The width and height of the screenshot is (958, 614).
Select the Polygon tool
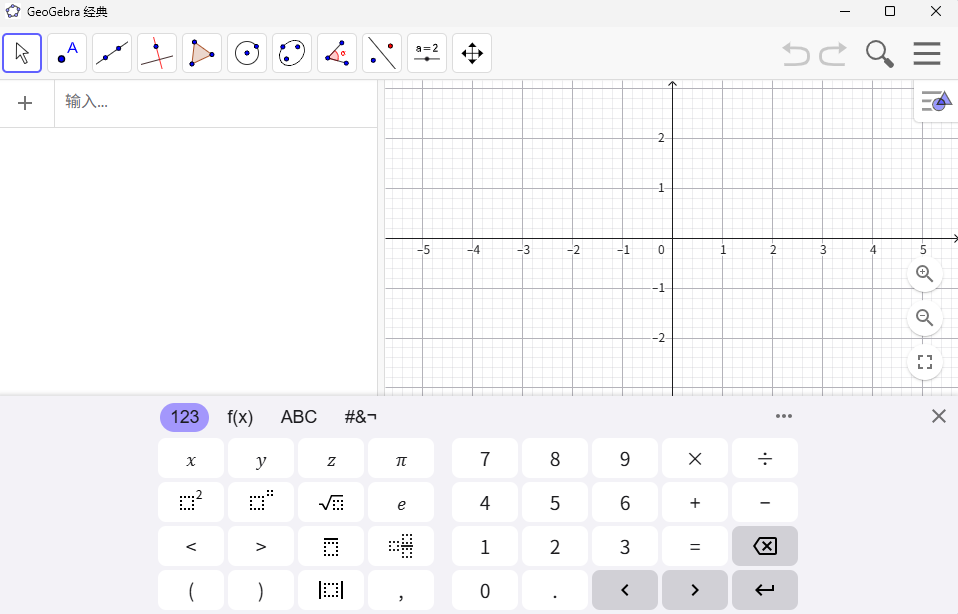click(202, 52)
